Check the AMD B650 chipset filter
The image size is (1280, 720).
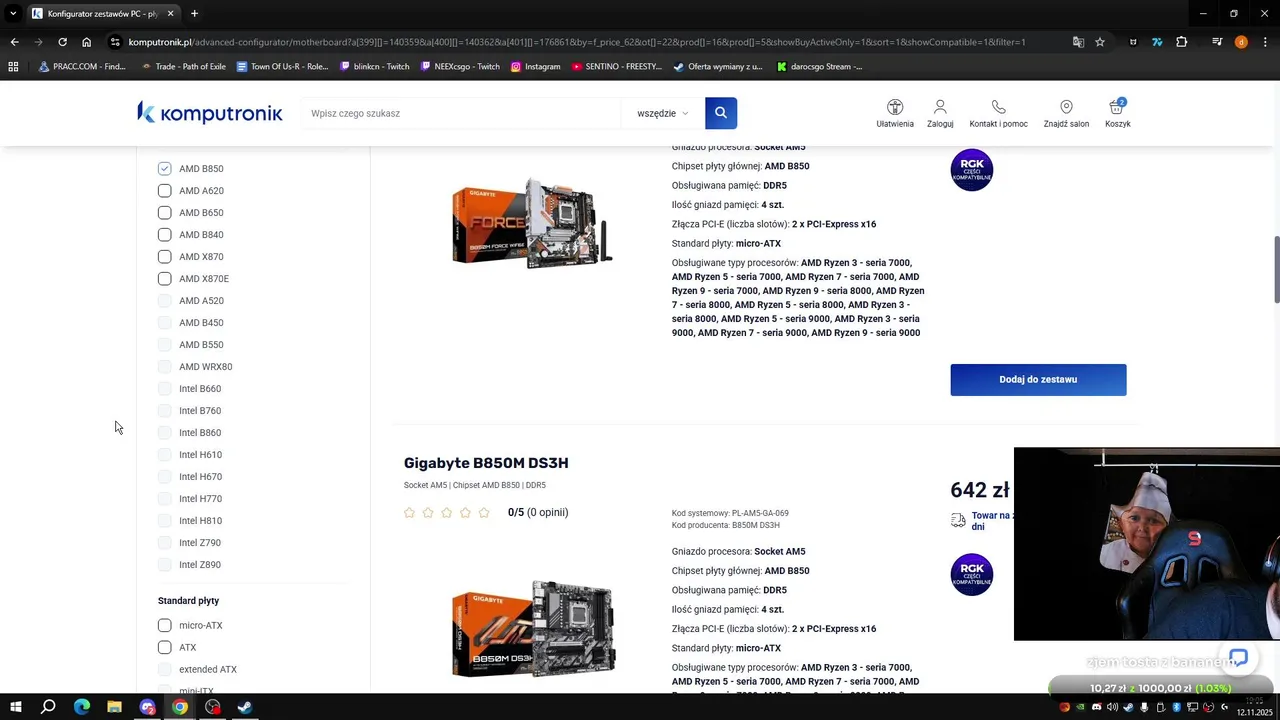click(x=164, y=213)
